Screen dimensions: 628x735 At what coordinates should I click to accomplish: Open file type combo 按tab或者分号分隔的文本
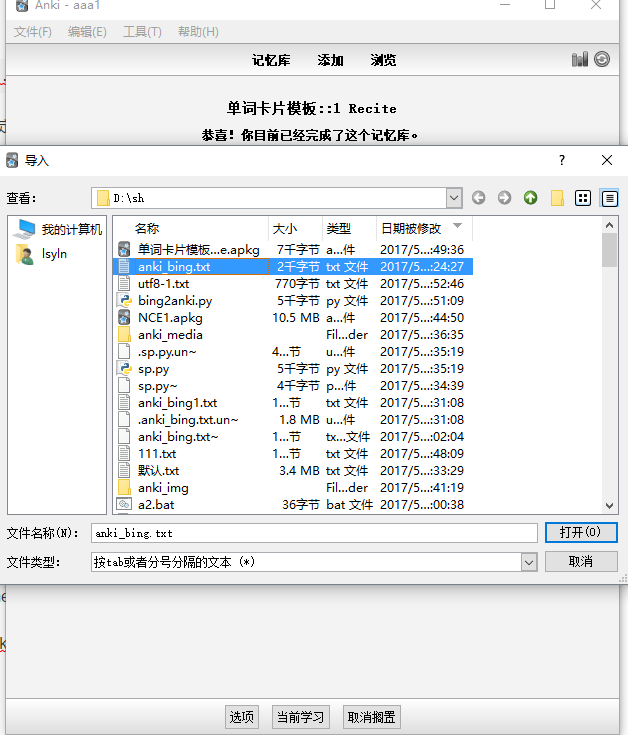pyautogui.click(x=314, y=562)
